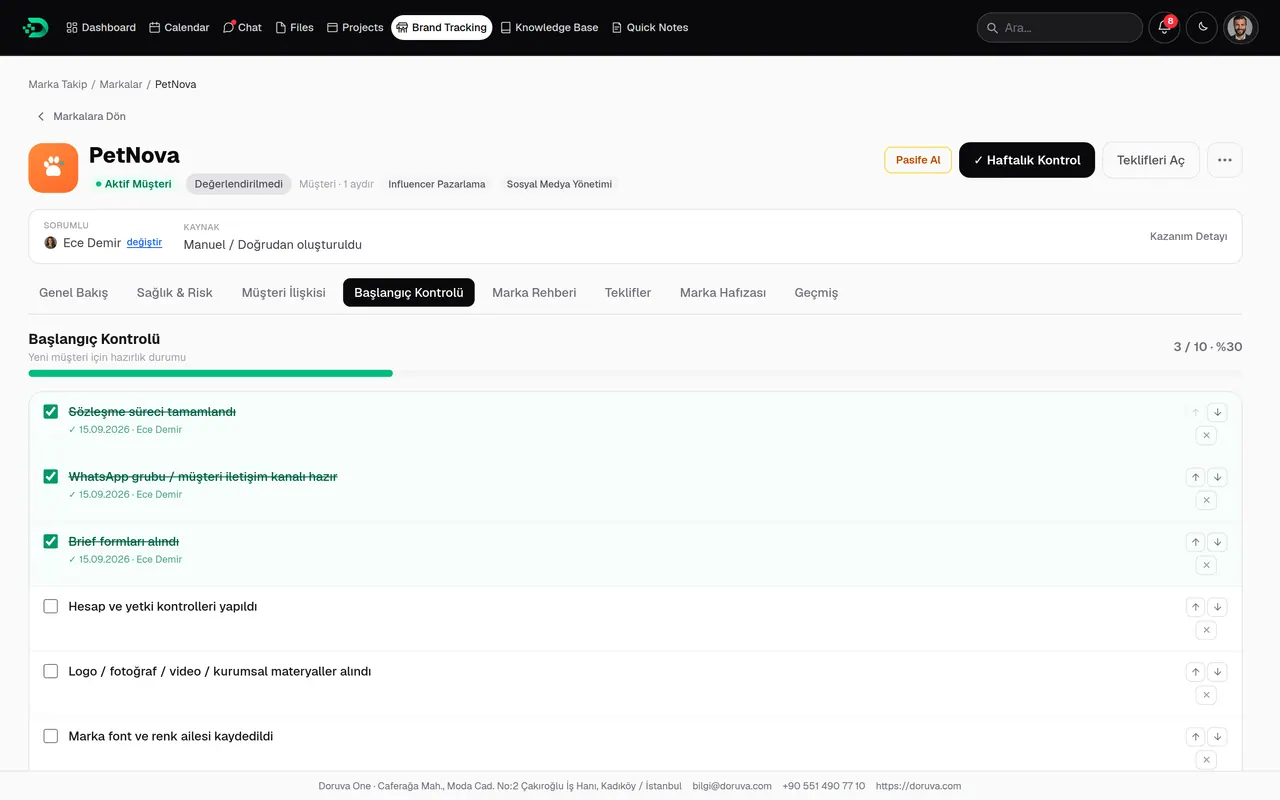Move 'Marka font ve renk' item up
The image size is (1280, 800).
(x=1195, y=737)
